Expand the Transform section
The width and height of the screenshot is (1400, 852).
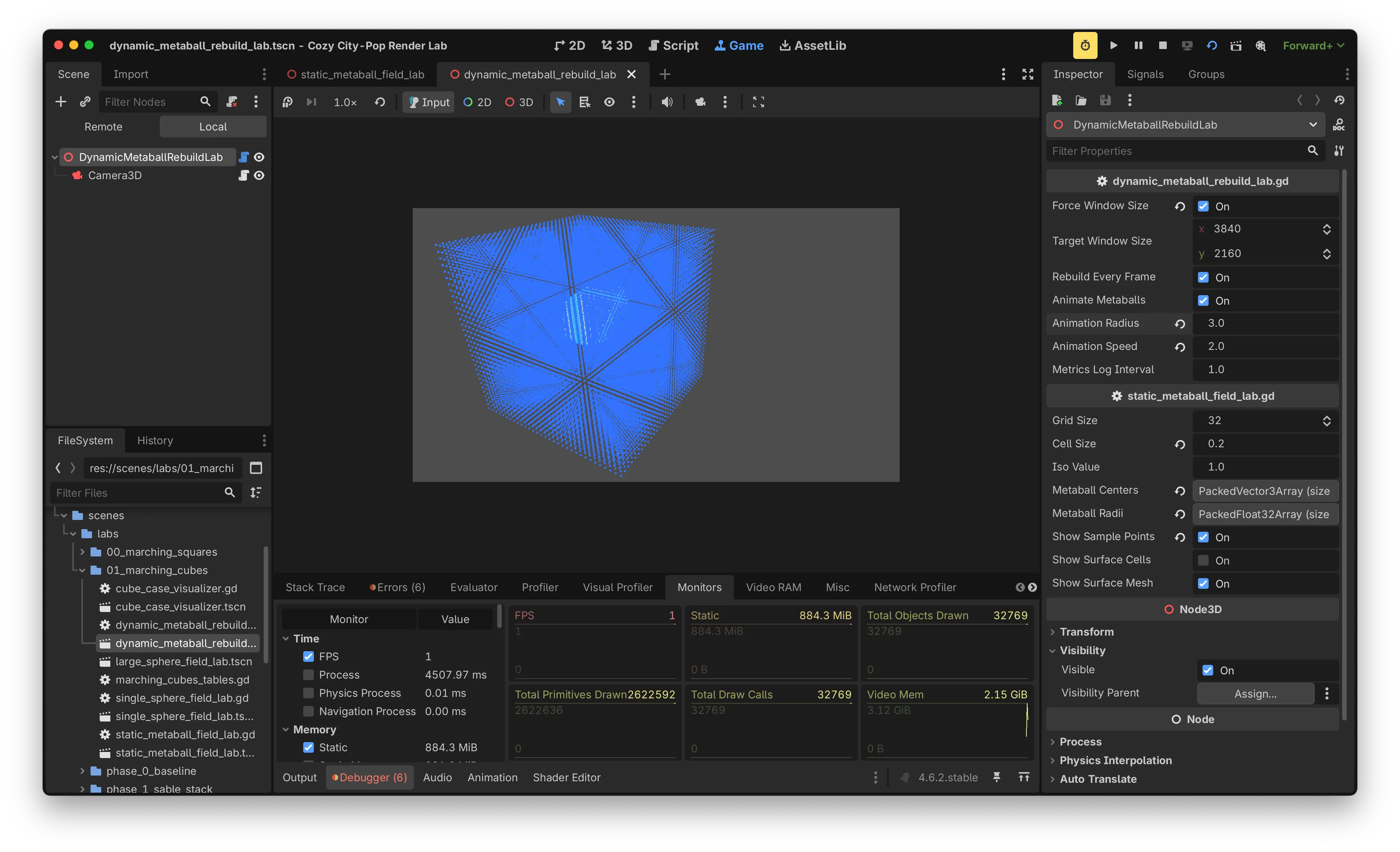[1086, 632]
